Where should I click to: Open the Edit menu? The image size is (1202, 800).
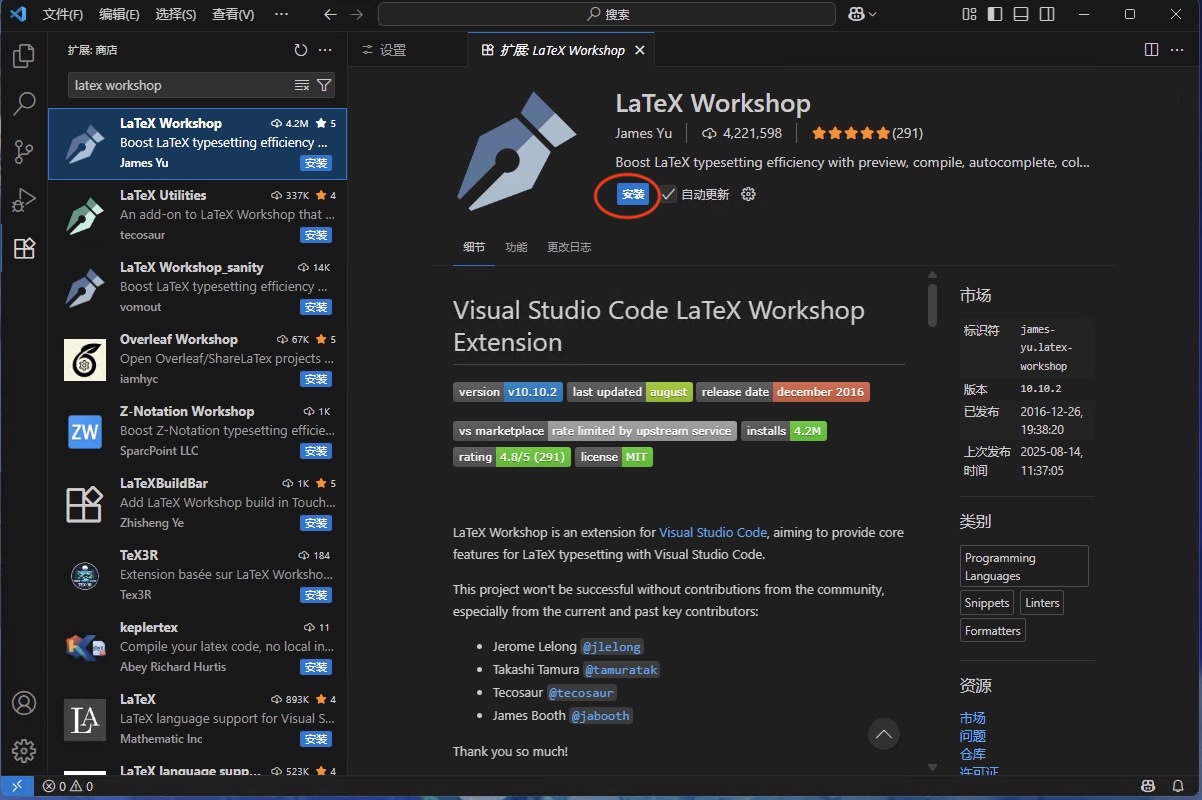[x=120, y=14]
